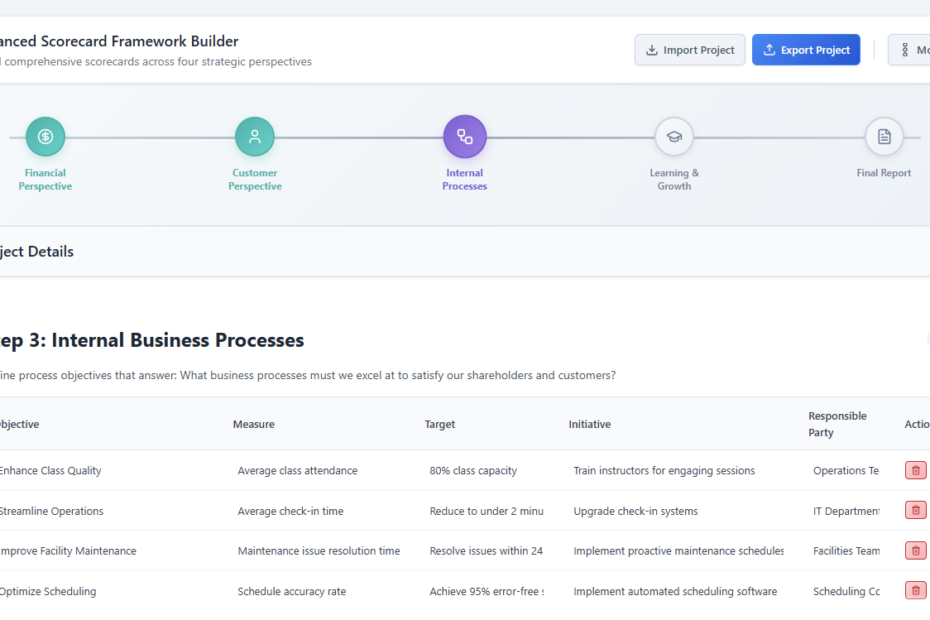Select the Internal Processes purple step icon
The image size is (930, 620).
click(x=464, y=136)
